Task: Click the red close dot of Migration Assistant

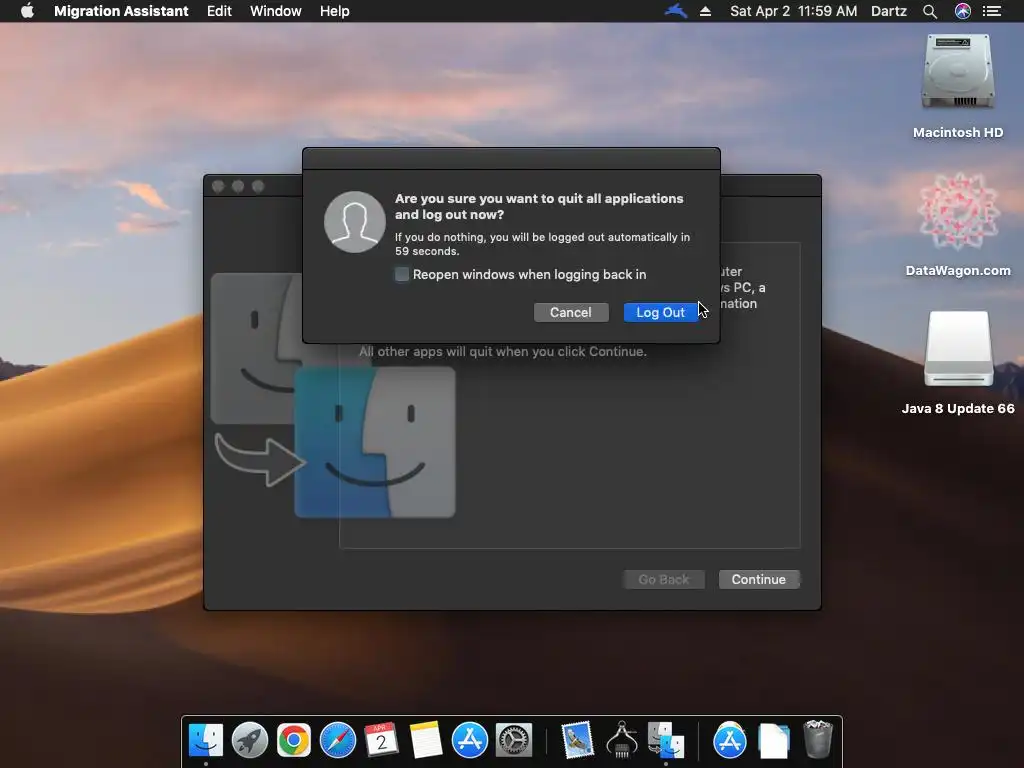Action: (x=218, y=187)
